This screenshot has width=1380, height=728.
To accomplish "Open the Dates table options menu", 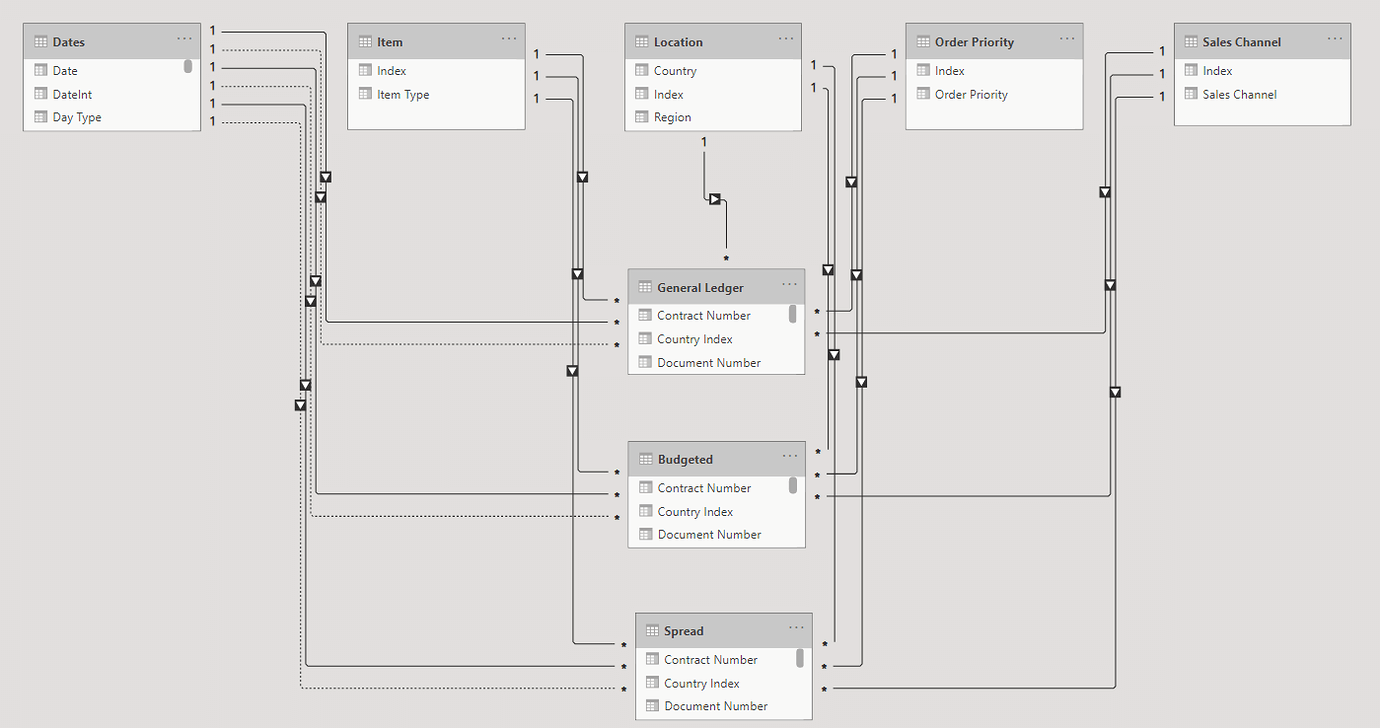I will (x=184, y=38).
